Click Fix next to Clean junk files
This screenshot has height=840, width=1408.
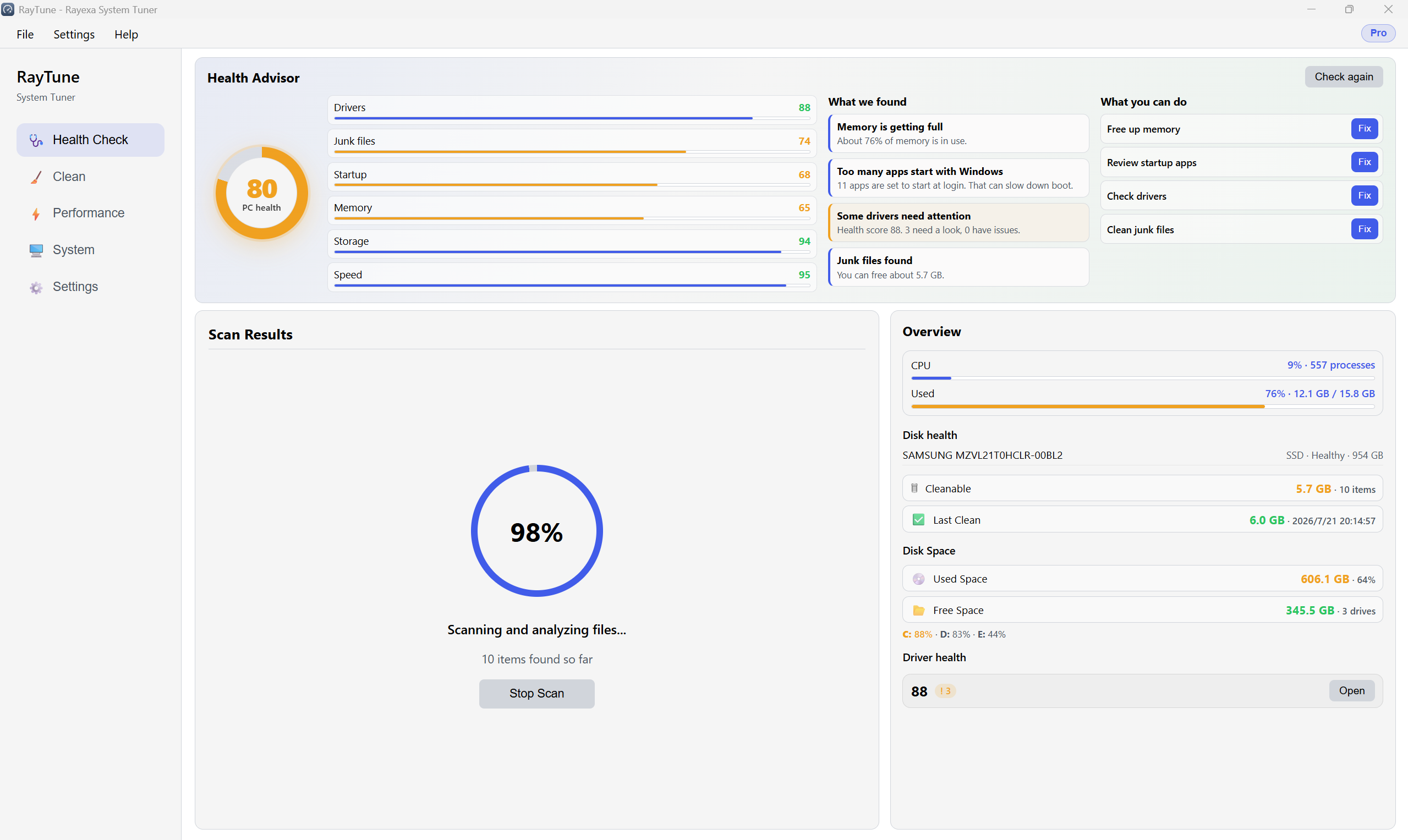click(x=1364, y=229)
